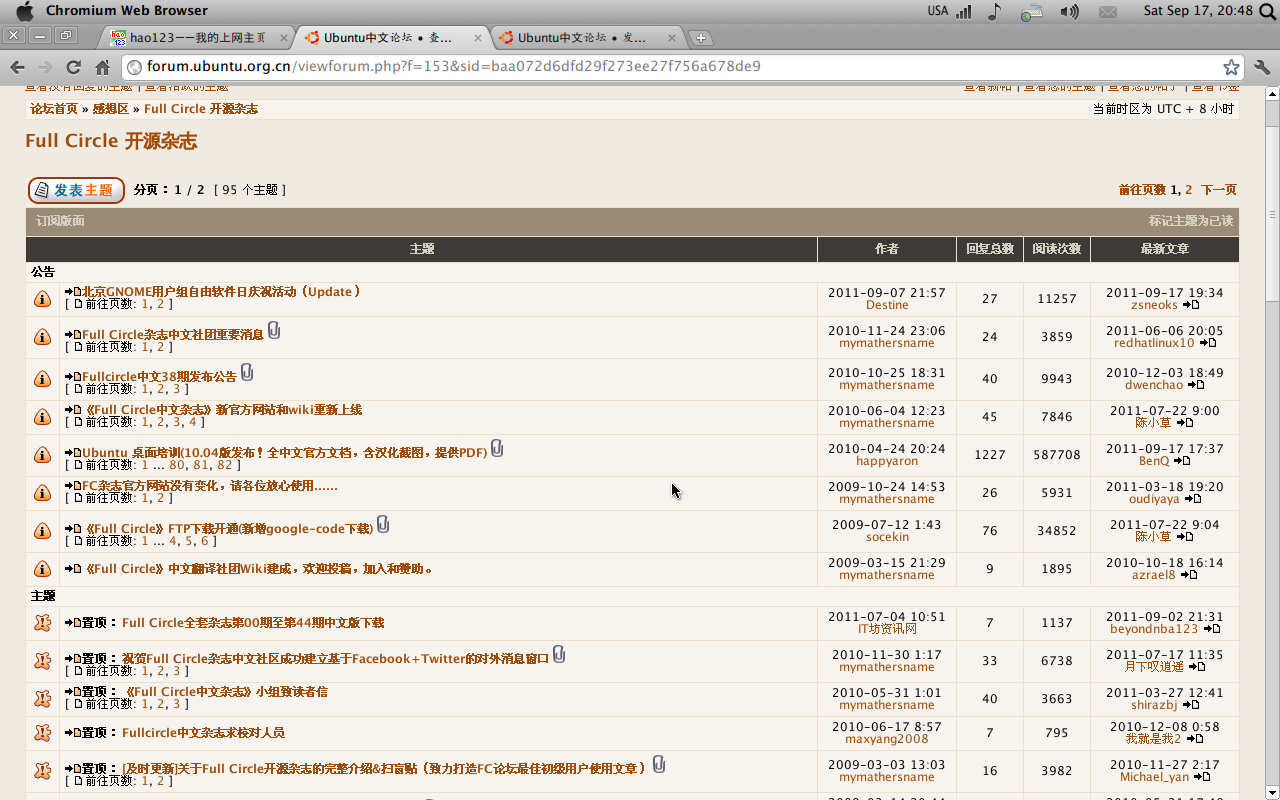
Task: Open last post icon next to beyondnba123
Action: (x=1212, y=629)
